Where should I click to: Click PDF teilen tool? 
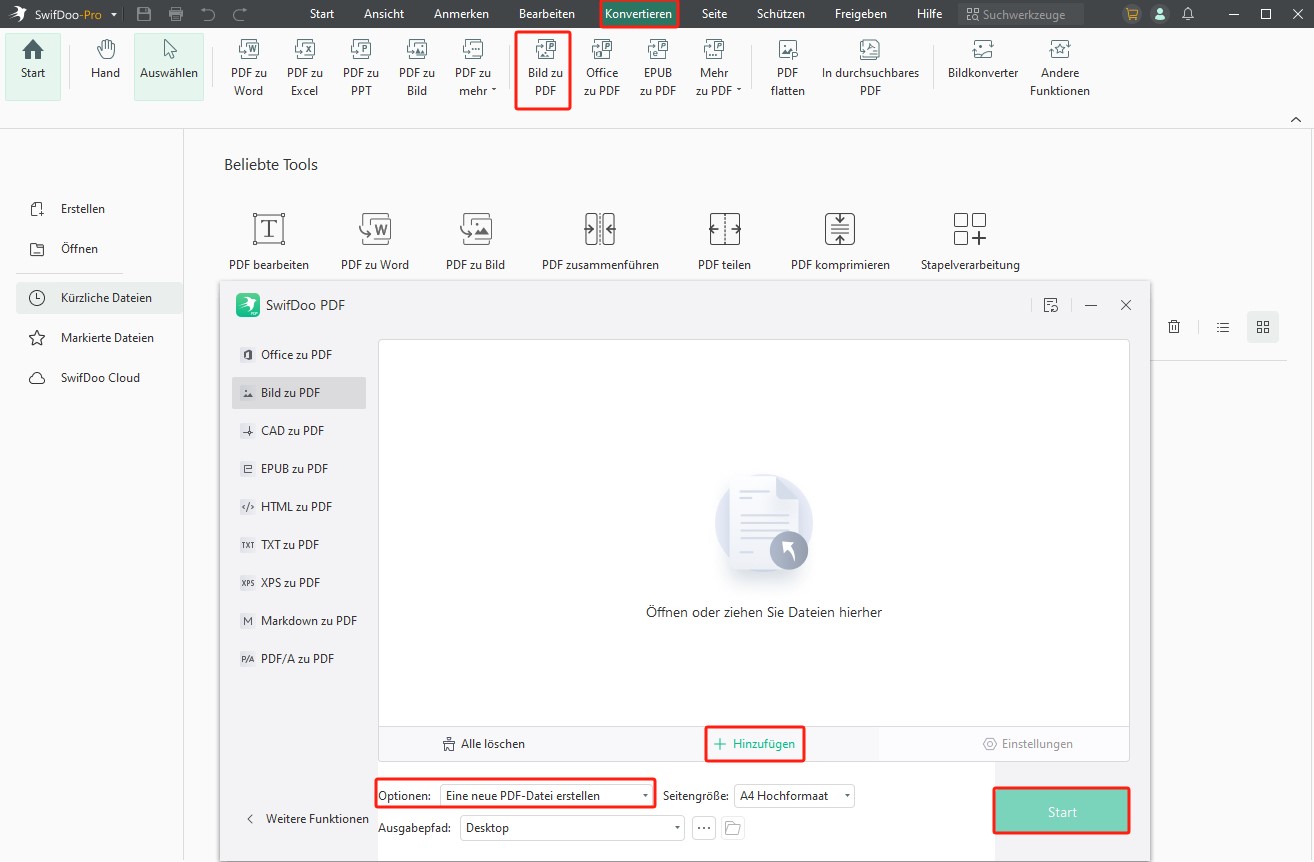pos(724,241)
